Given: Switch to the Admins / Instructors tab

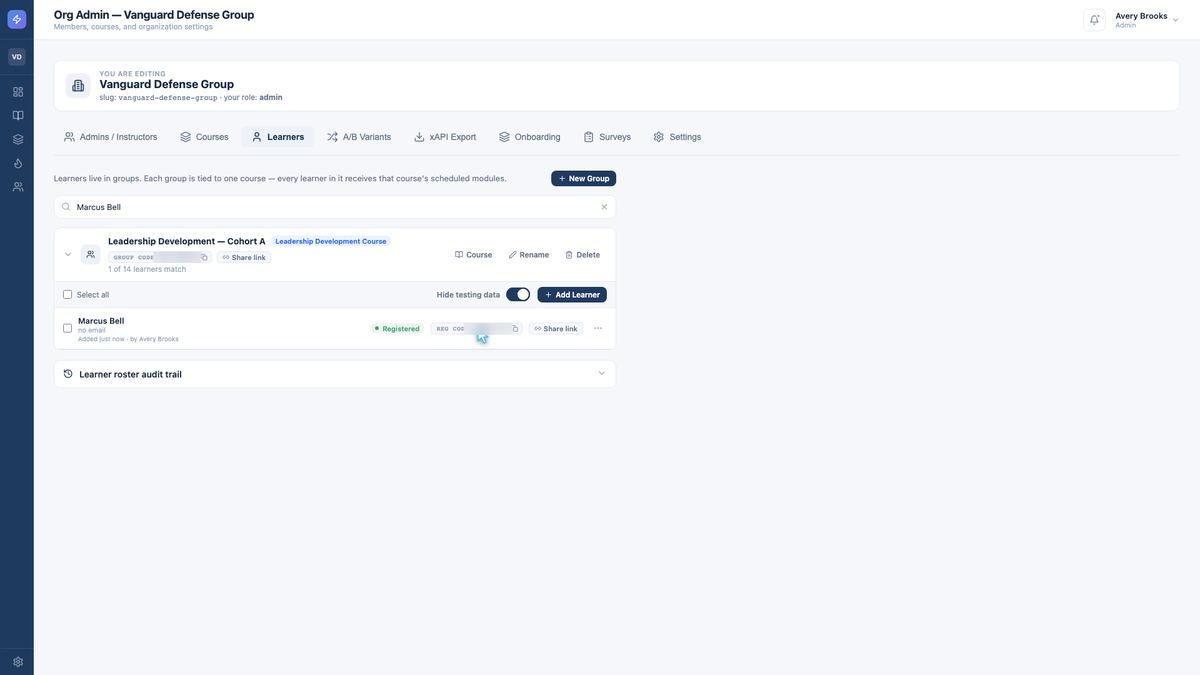Looking at the screenshot, I should click(x=110, y=137).
